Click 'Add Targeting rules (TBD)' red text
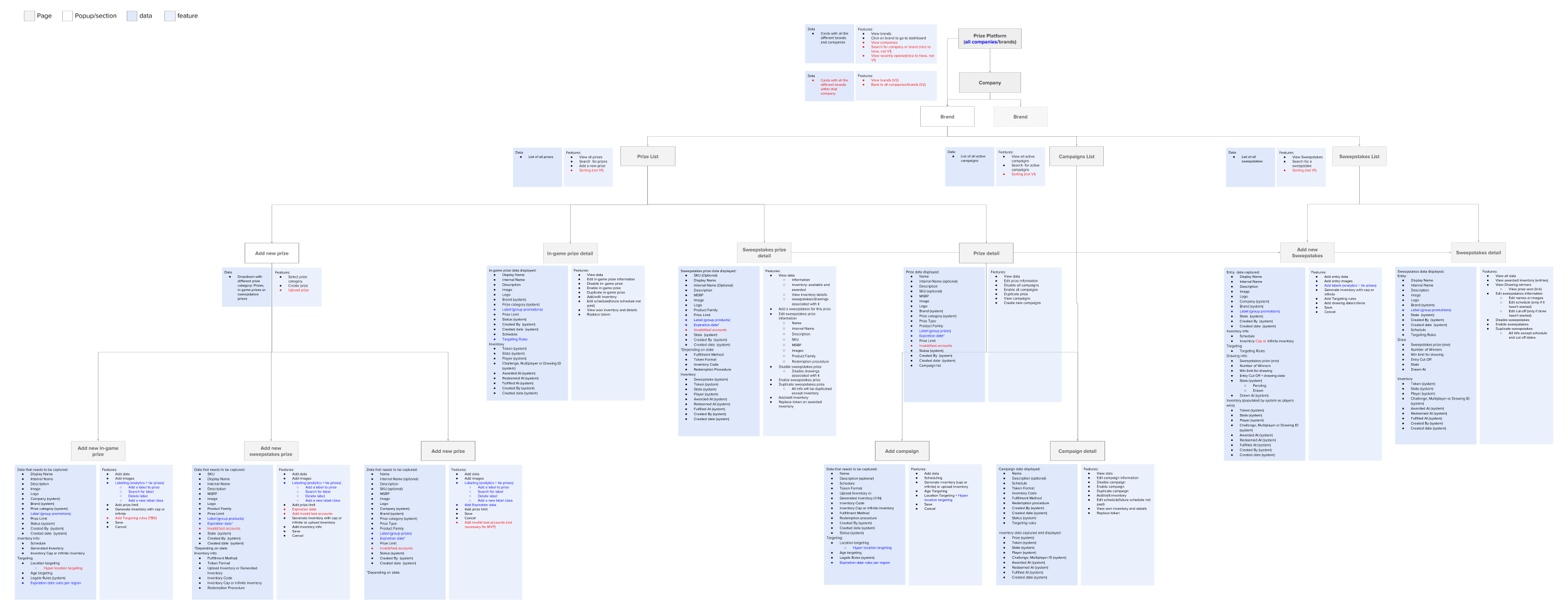The width and height of the screenshot is (1568, 609). pos(136,518)
